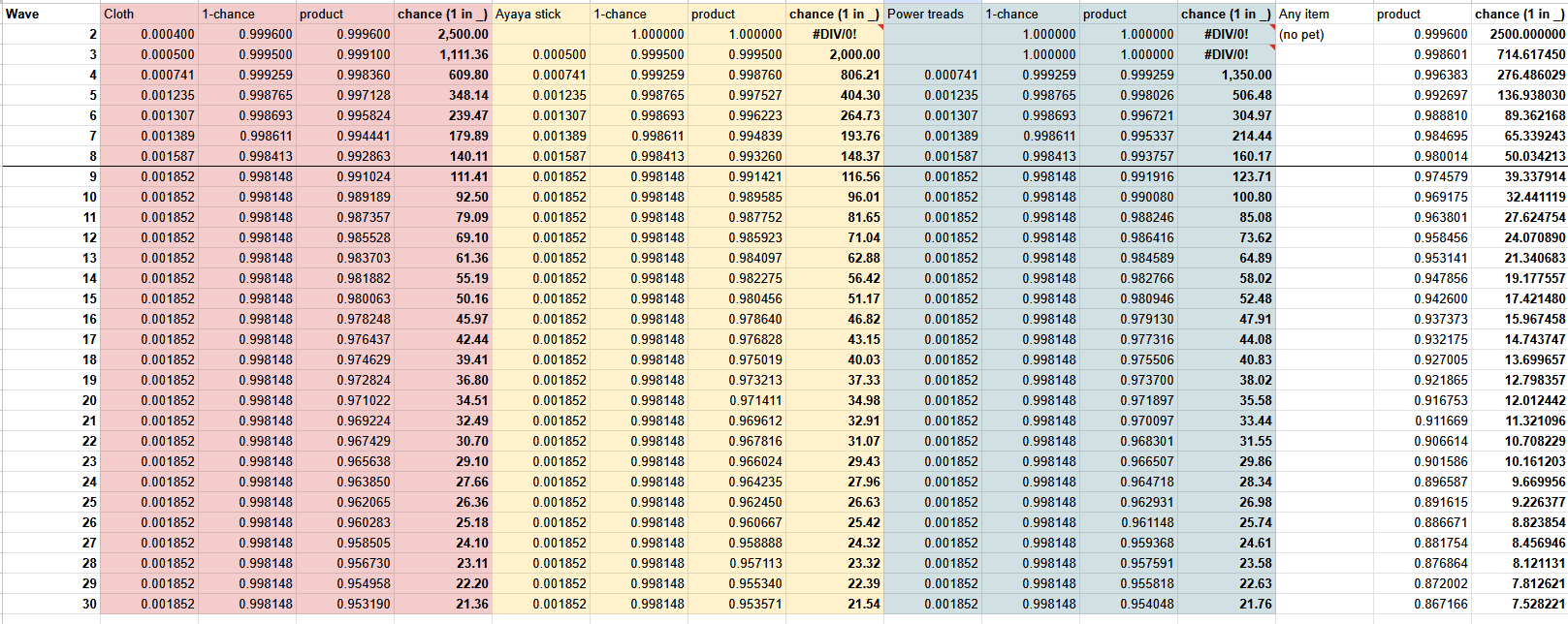
Task: Select "1-chance" header right of Cloth
Action: click(247, 14)
